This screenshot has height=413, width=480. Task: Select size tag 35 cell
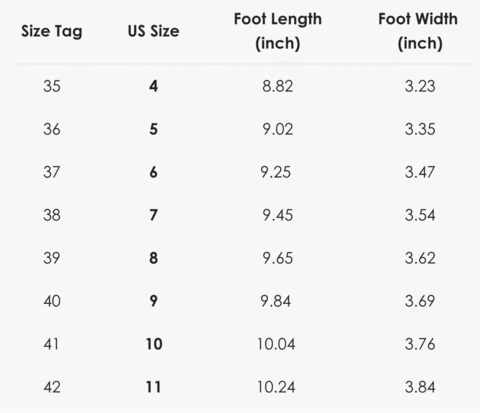coord(52,86)
